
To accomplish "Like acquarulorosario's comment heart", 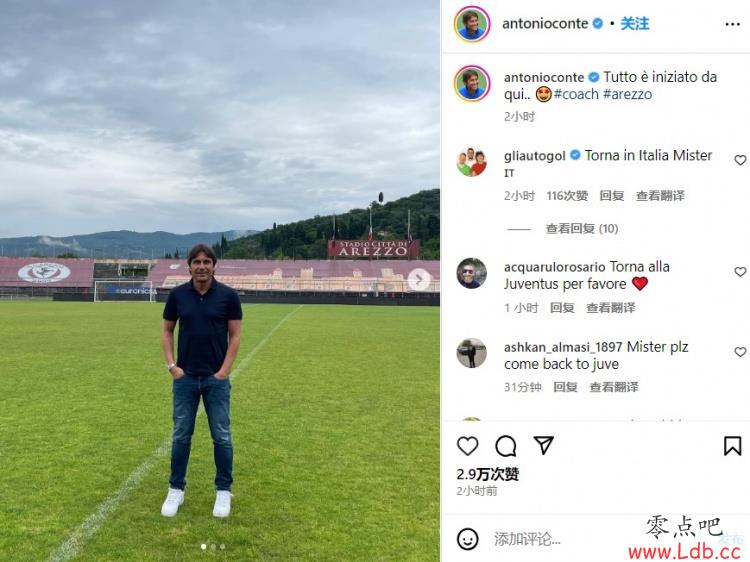I will pyautogui.click(x=740, y=272).
